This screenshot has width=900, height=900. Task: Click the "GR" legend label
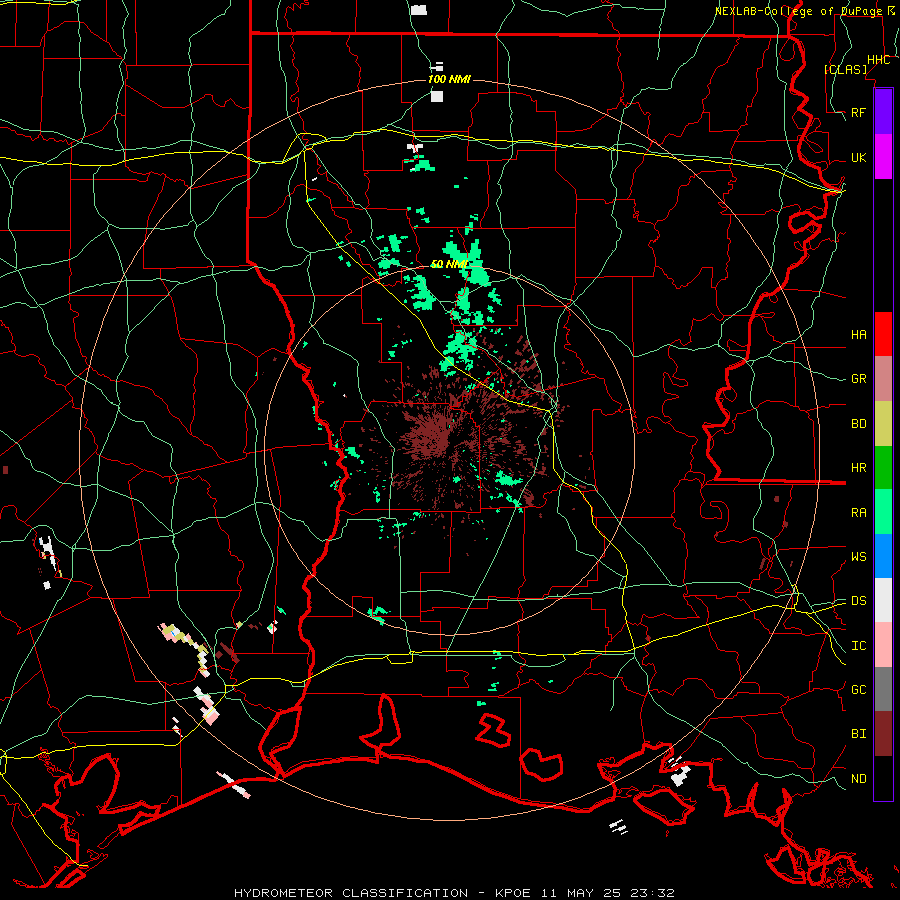(x=858, y=379)
